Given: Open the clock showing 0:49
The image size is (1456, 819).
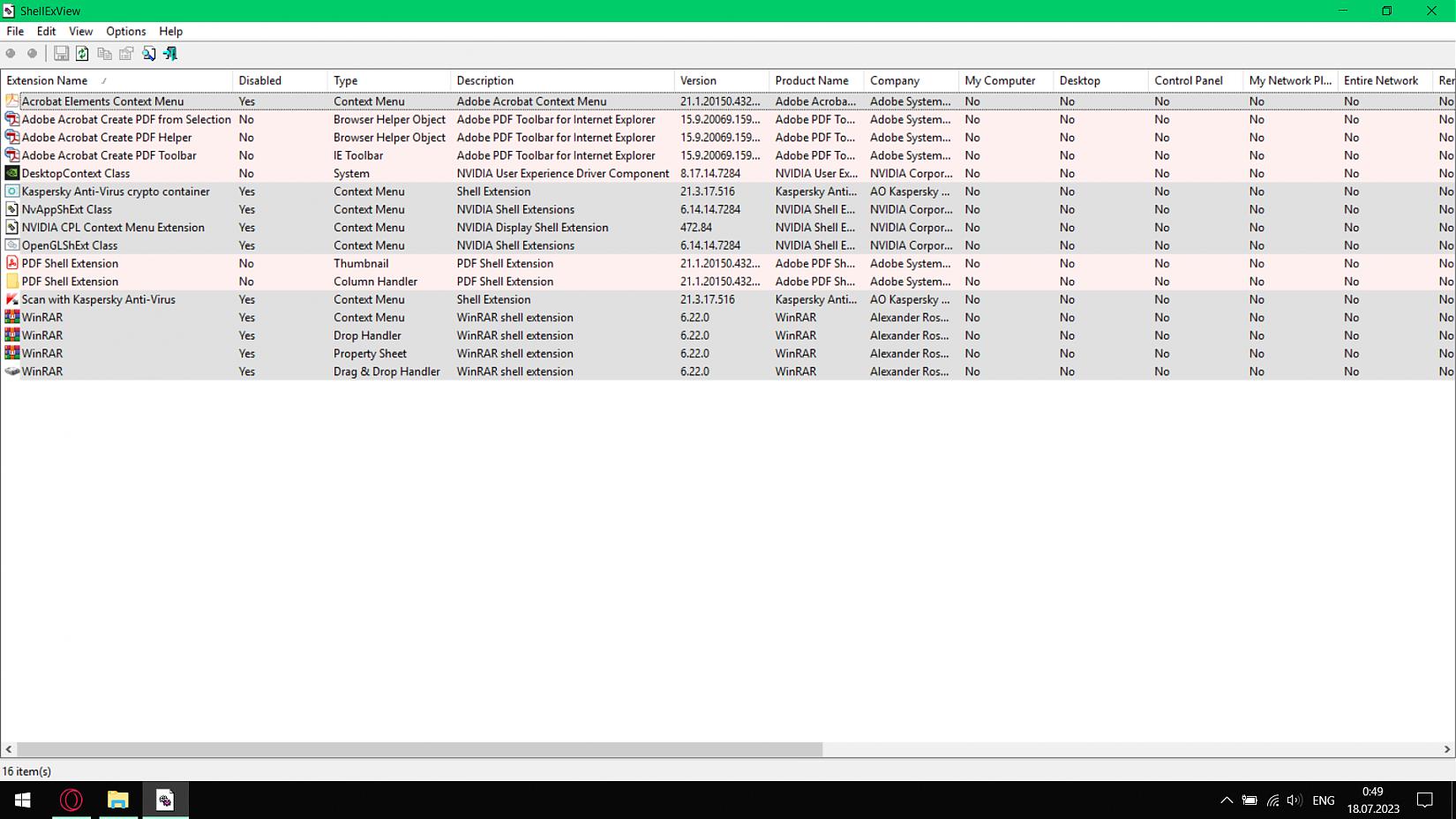Looking at the screenshot, I should 1373,800.
